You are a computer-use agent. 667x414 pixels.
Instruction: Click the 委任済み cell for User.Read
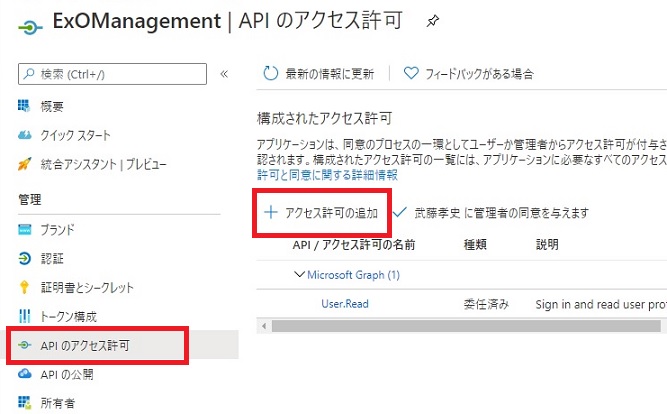[x=486, y=304]
